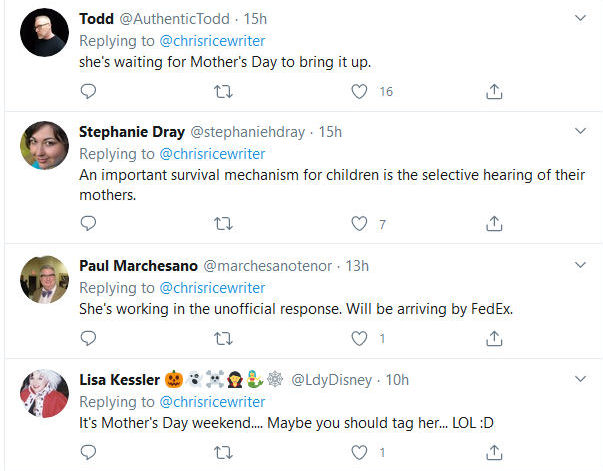603x471 pixels.
Task: Reply to Todd's tweet
Action: click(88, 92)
